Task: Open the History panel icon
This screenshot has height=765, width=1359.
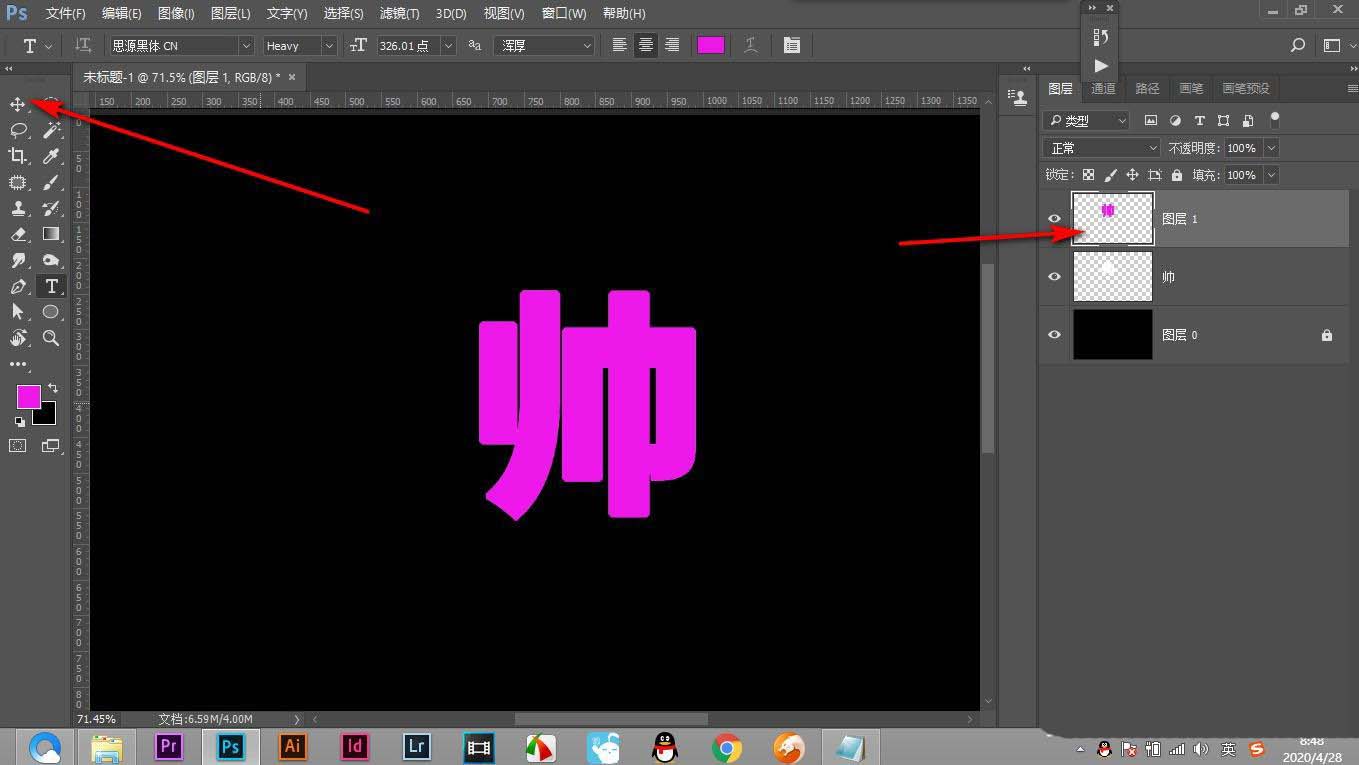Action: 1100,37
